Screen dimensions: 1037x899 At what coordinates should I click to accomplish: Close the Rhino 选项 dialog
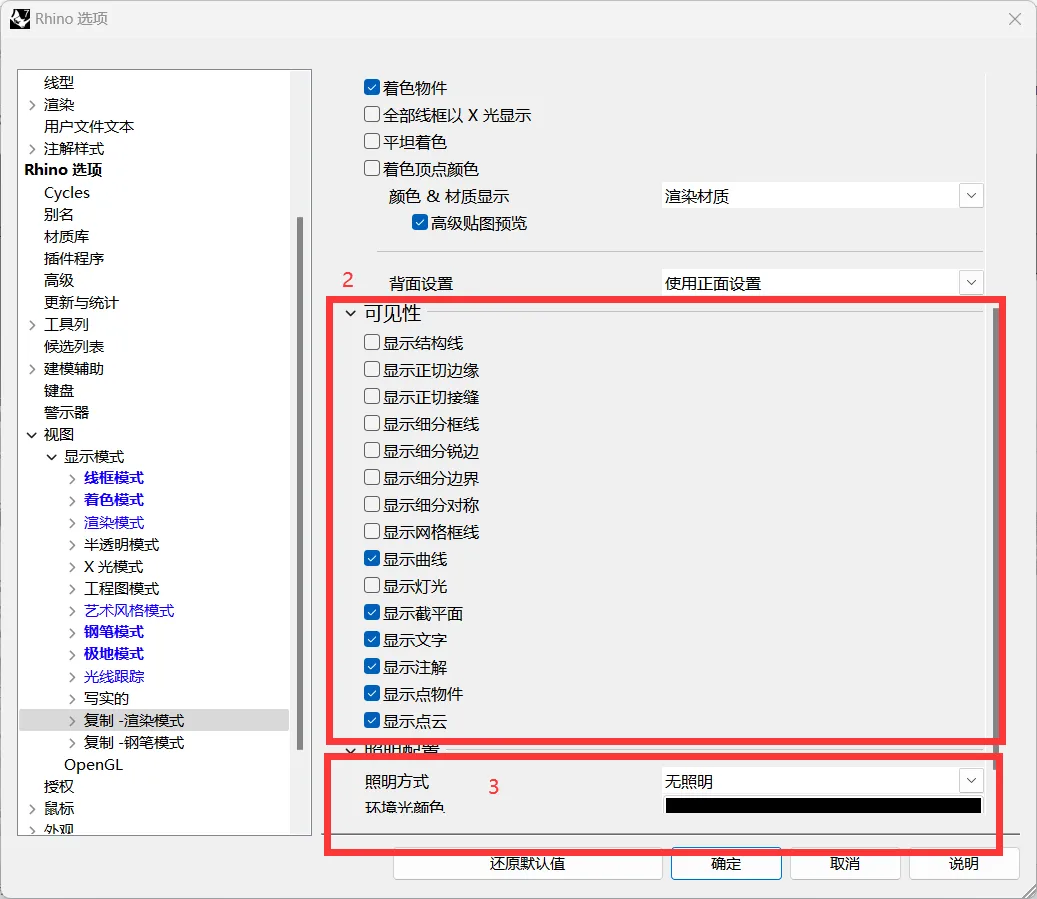click(1015, 19)
